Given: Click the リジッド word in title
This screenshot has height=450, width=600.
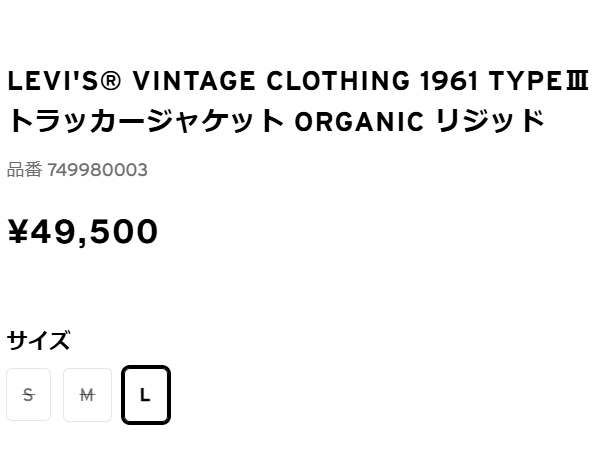Looking at the screenshot, I should point(490,122).
